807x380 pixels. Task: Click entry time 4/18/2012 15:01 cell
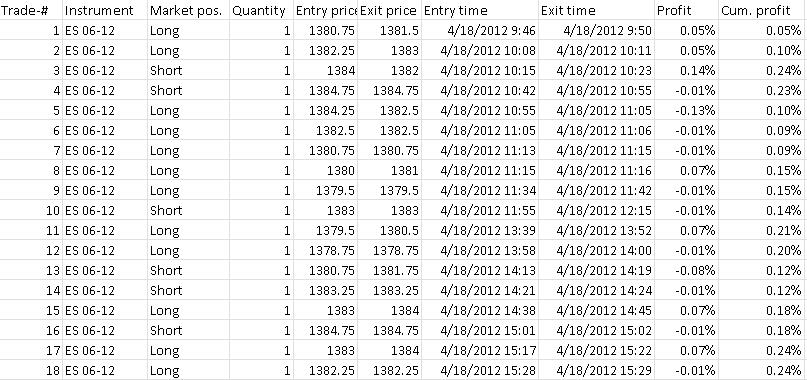pyautogui.click(x=480, y=330)
